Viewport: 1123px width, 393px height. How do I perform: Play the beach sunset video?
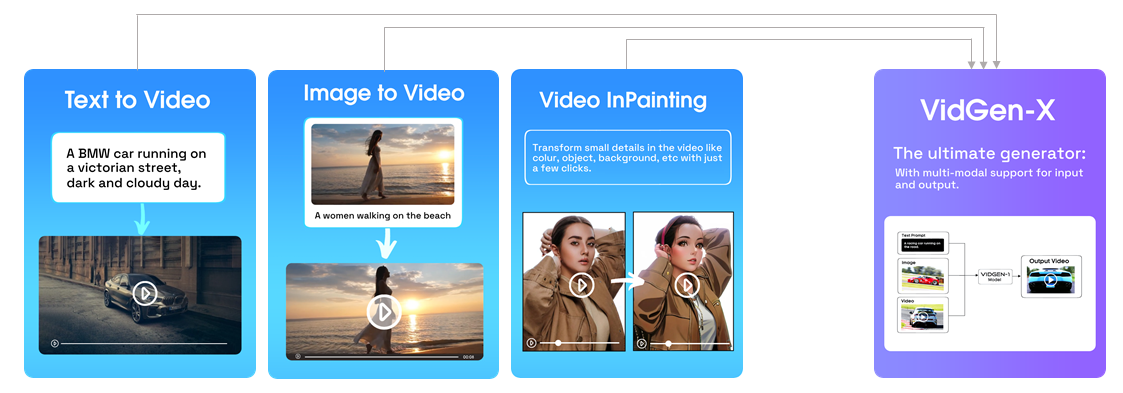(385, 311)
